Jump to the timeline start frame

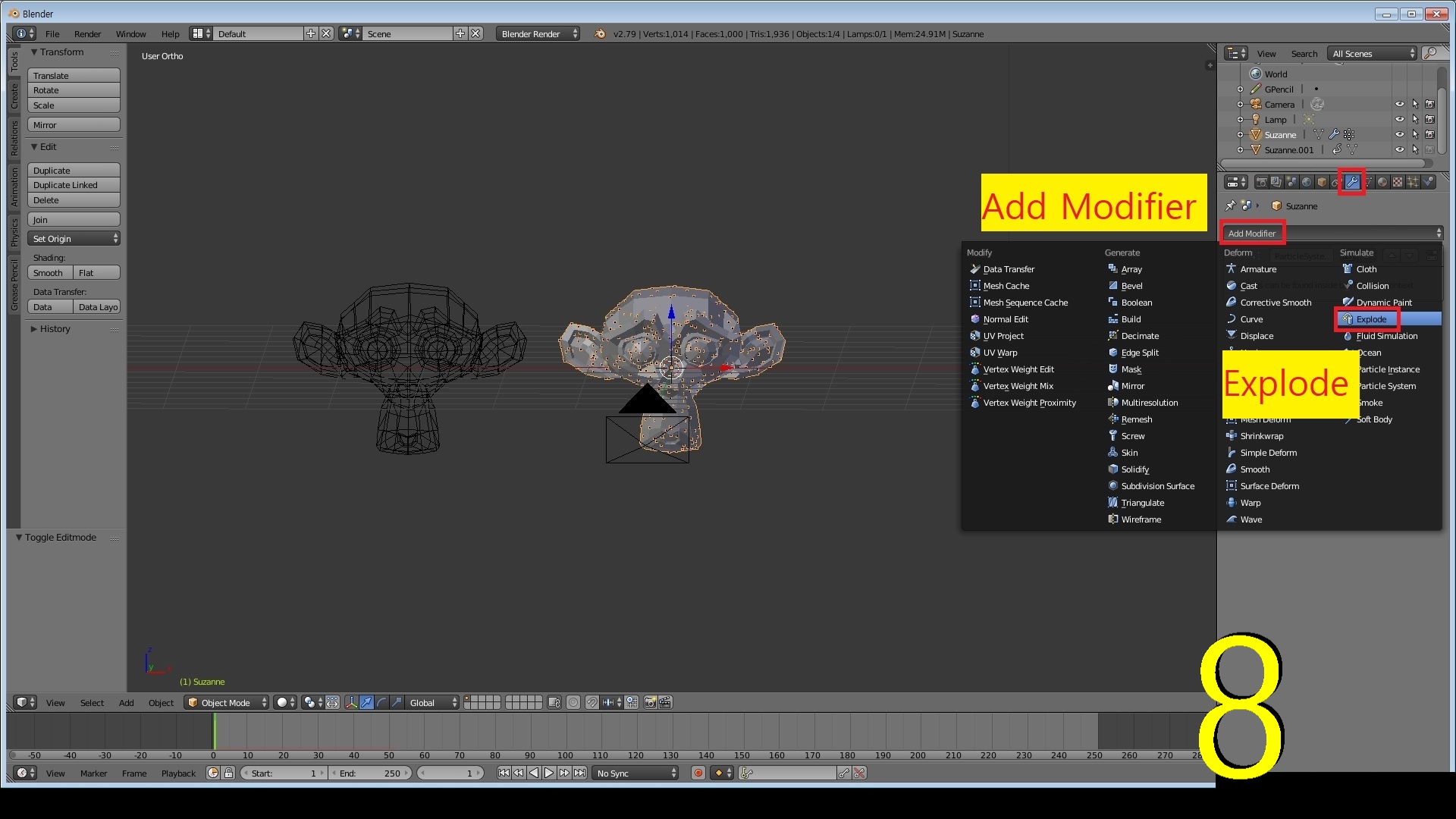click(504, 773)
